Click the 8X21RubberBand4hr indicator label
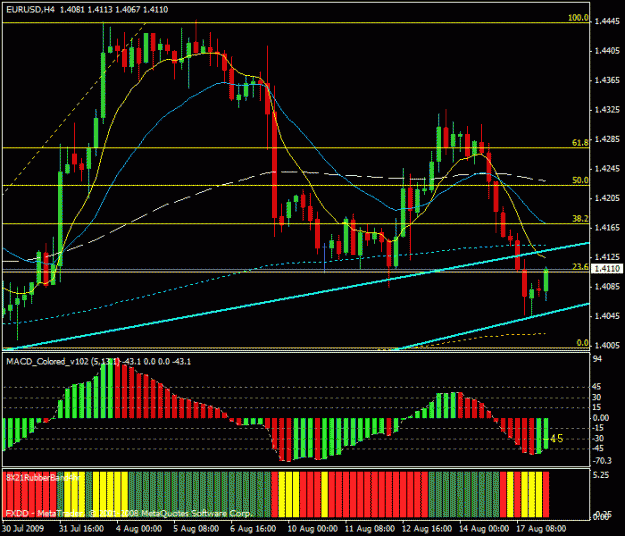Image resolution: width=625 pixels, height=536 pixels. pos(43,477)
